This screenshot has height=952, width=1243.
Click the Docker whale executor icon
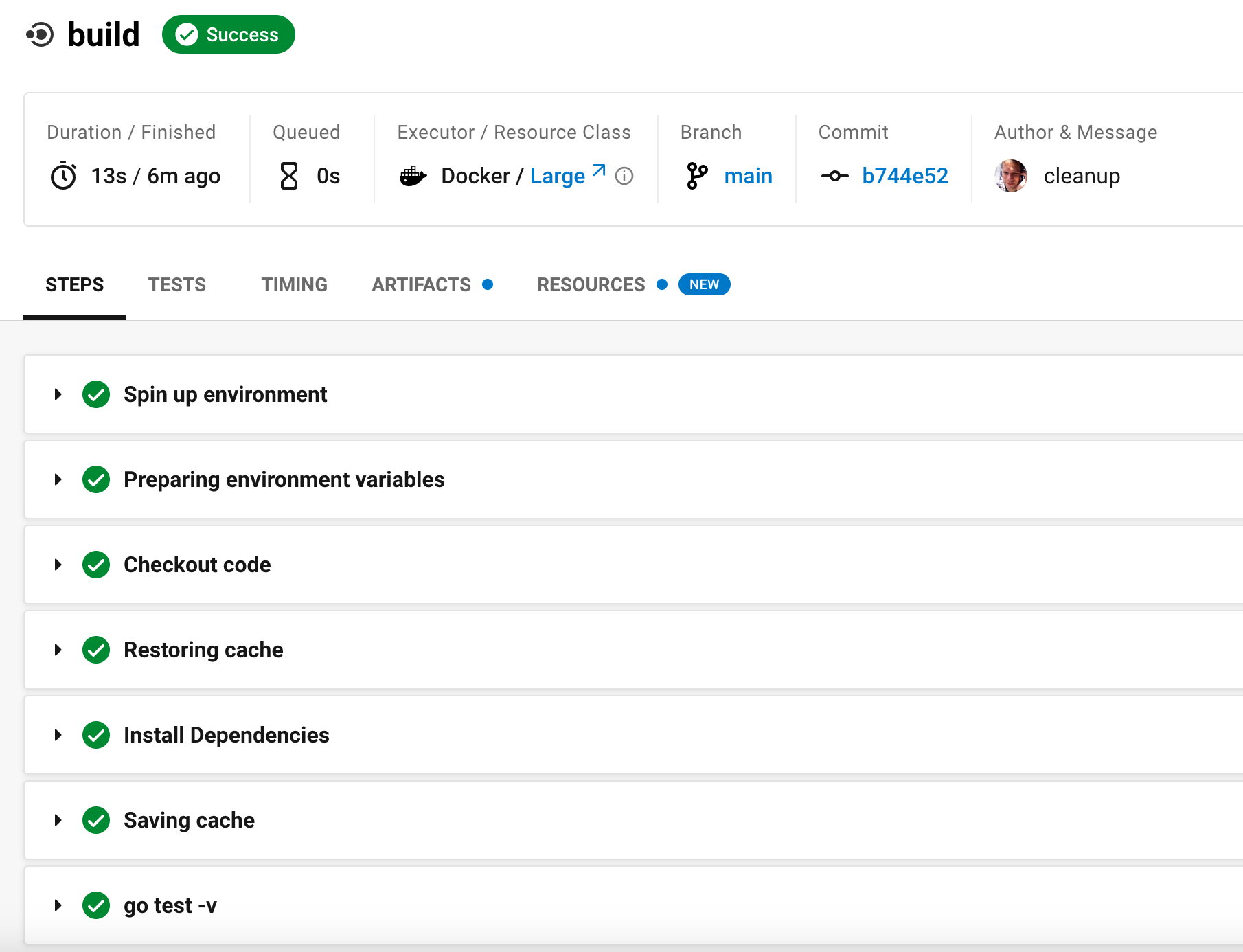click(413, 177)
